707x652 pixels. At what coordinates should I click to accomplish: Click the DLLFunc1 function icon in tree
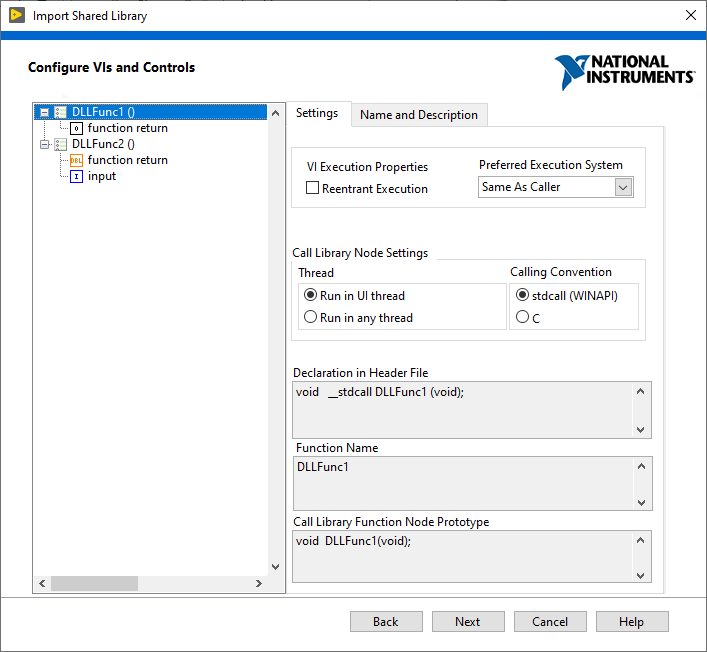click(60, 112)
